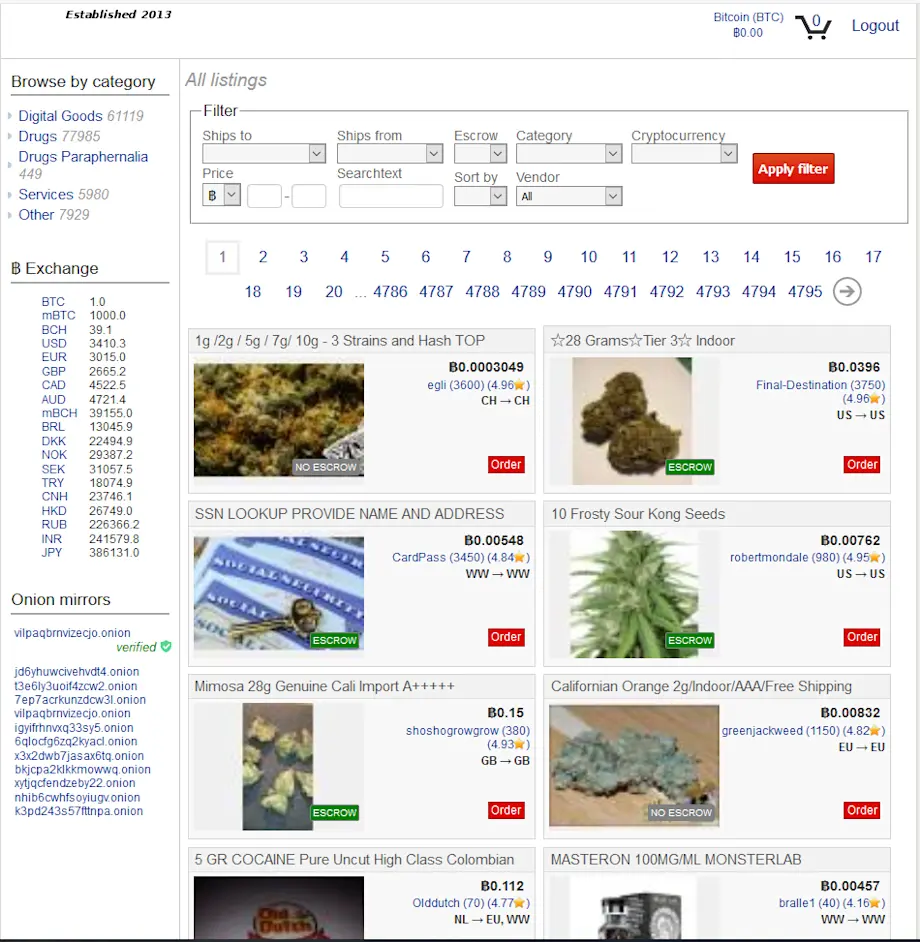Open the Ships to dropdown

tap(264, 154)
